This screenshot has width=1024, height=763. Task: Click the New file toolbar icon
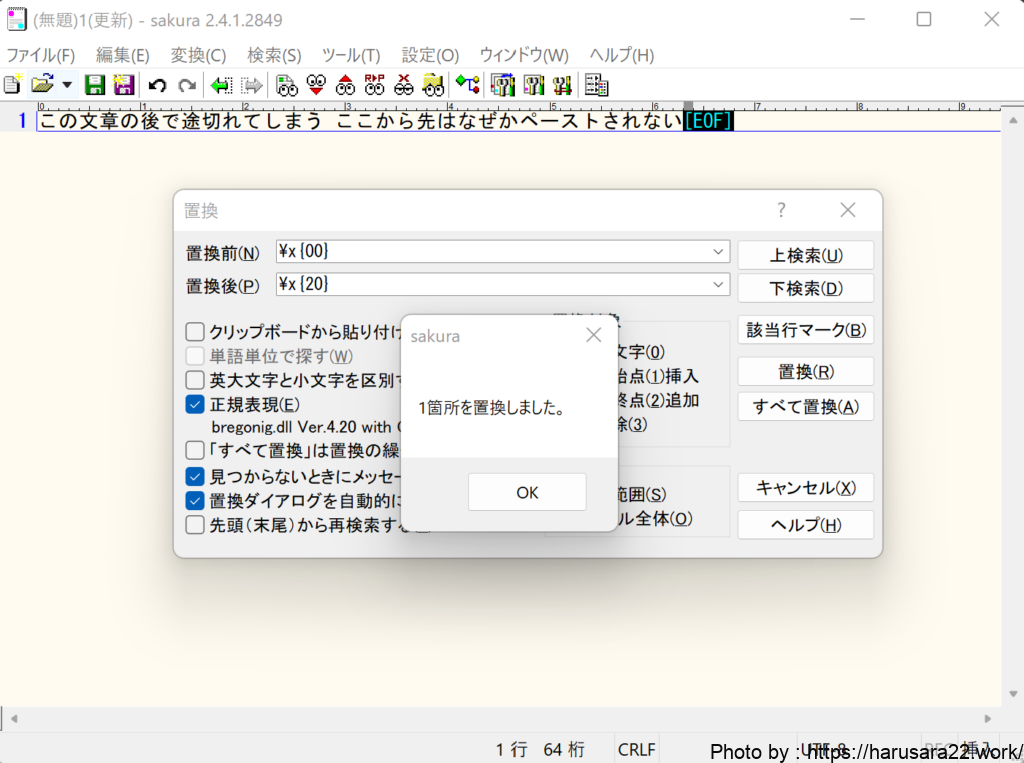(x=12, y=85)
